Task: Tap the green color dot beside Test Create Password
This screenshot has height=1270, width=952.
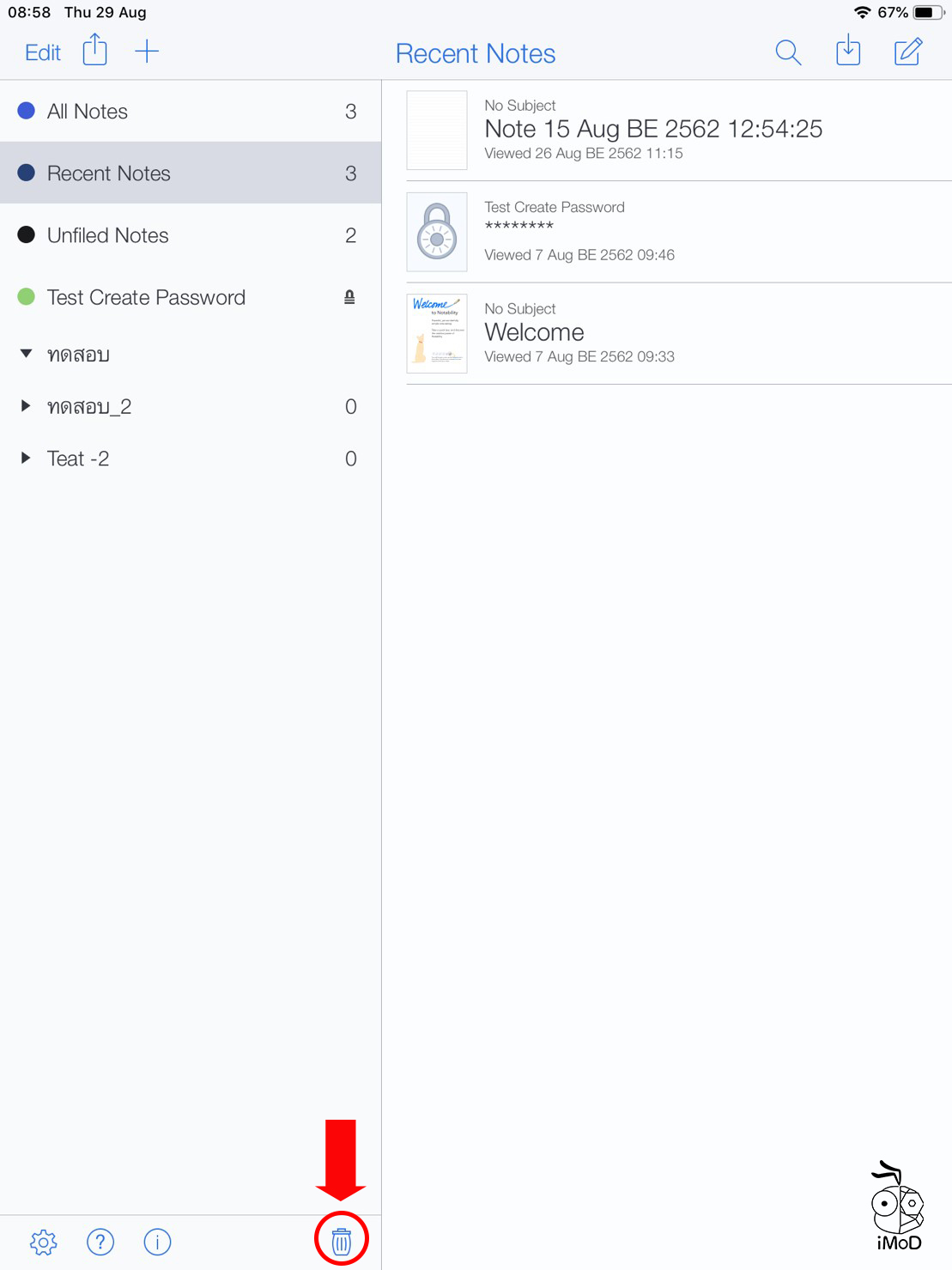Action: (26, 297)
